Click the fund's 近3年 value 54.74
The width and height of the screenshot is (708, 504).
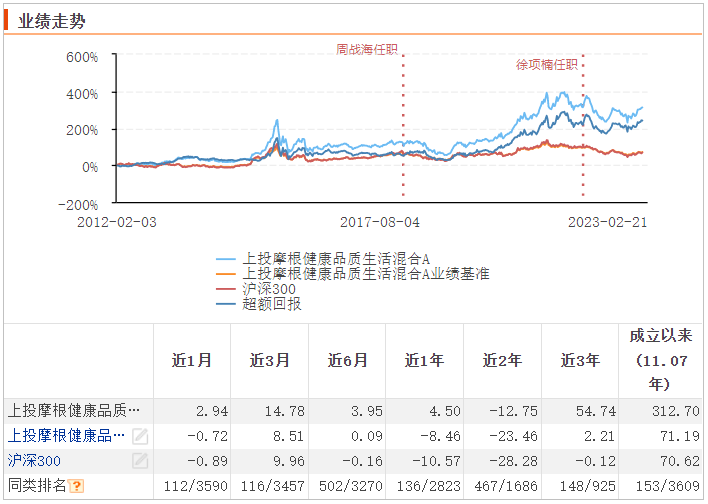(x=596, y=411)
